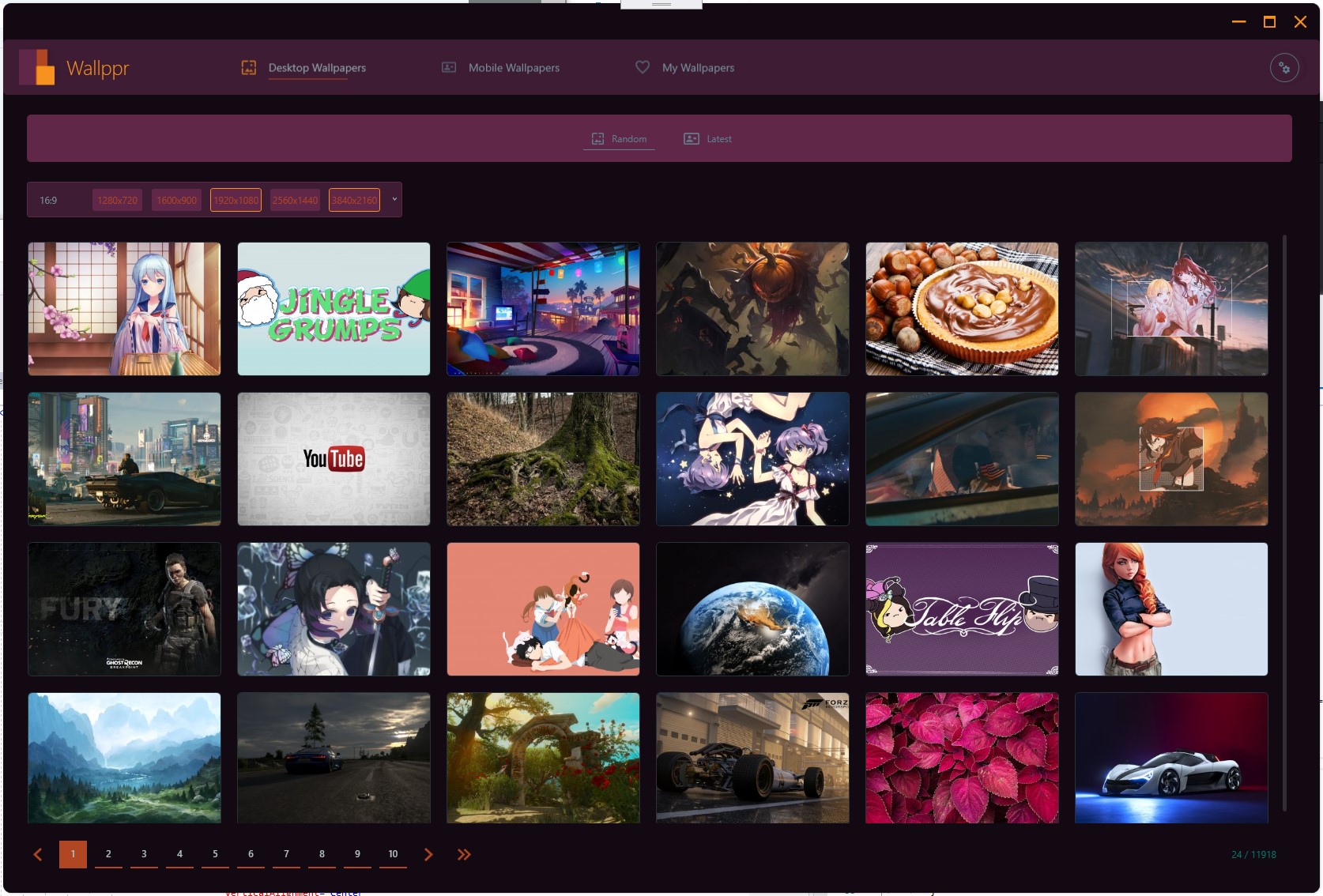The height and width of the screenshot is (896, 1323).
Task: Go to page 10
Action: (x=393, y=854)
